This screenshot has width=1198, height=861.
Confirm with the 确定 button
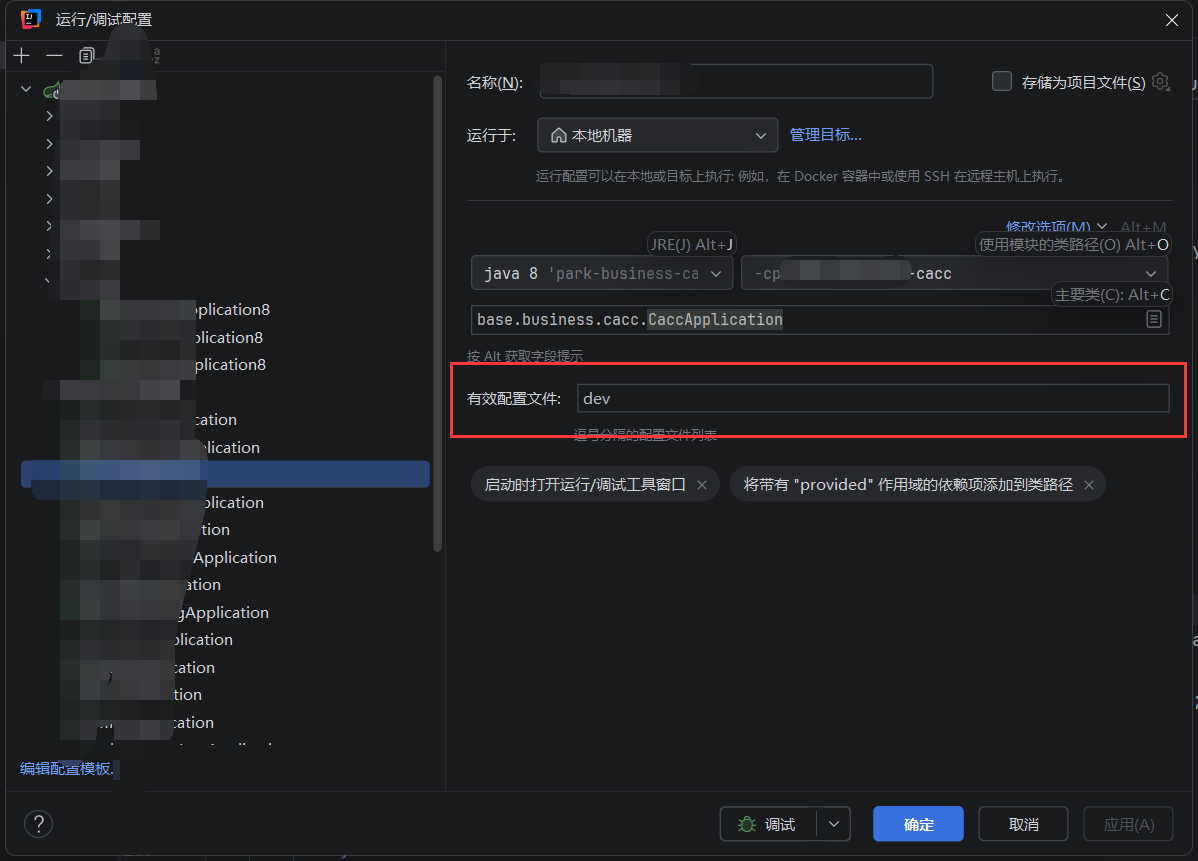click(918, 824)
